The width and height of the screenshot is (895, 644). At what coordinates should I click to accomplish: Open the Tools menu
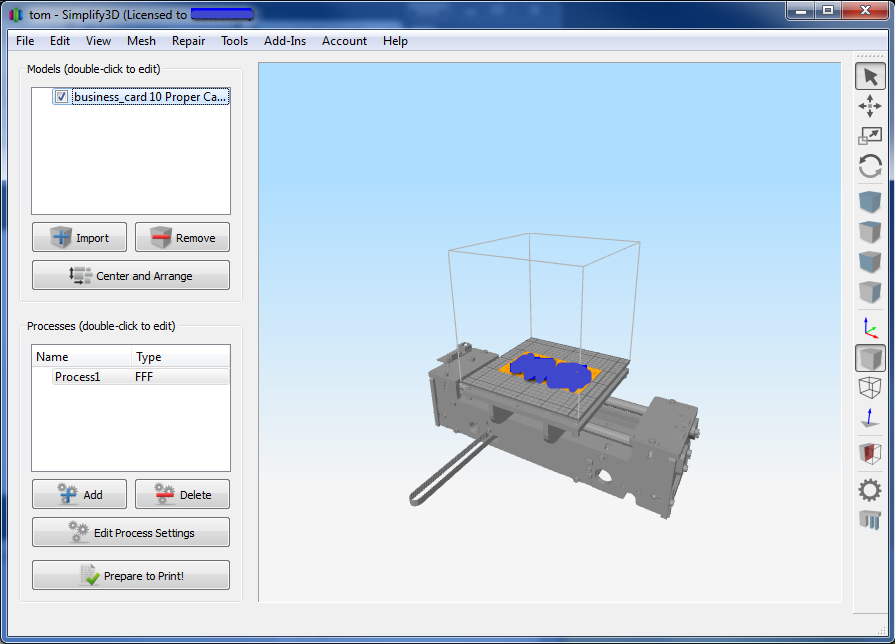[235, 41]
